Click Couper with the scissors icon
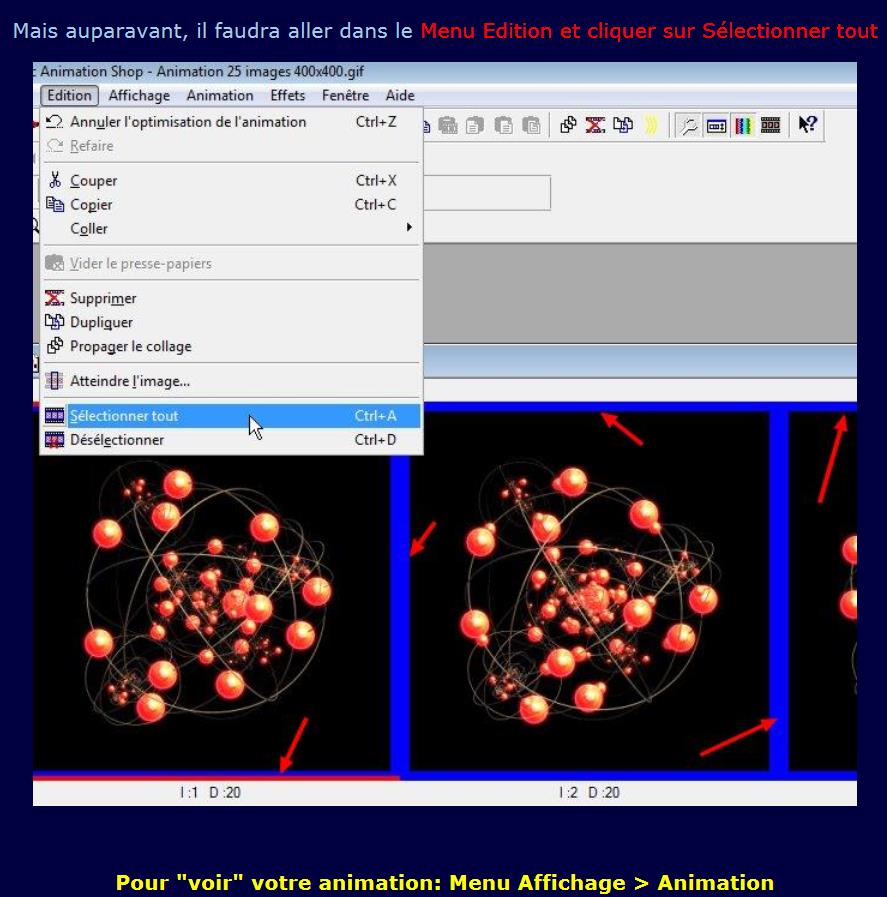Screen dimensions: 887x897 pos(93,181)
